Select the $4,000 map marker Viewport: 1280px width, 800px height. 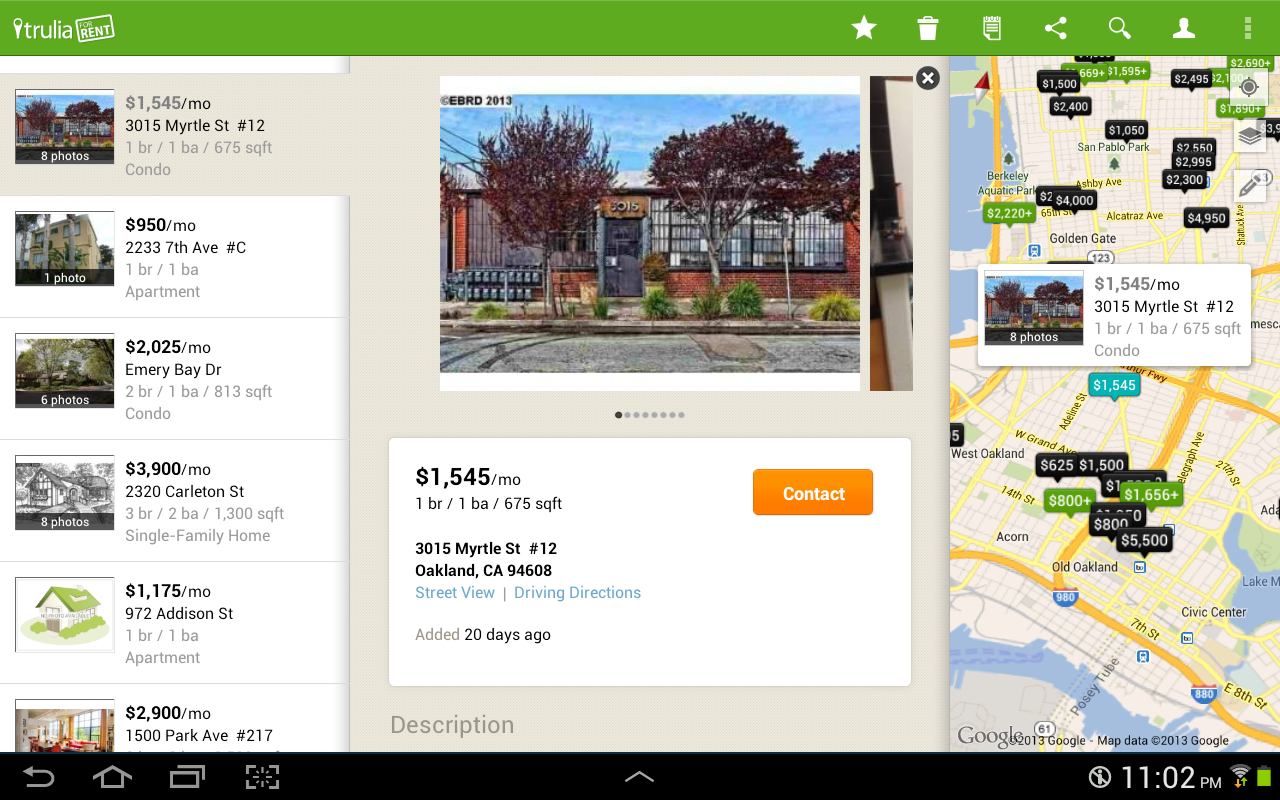(1075, 201)
